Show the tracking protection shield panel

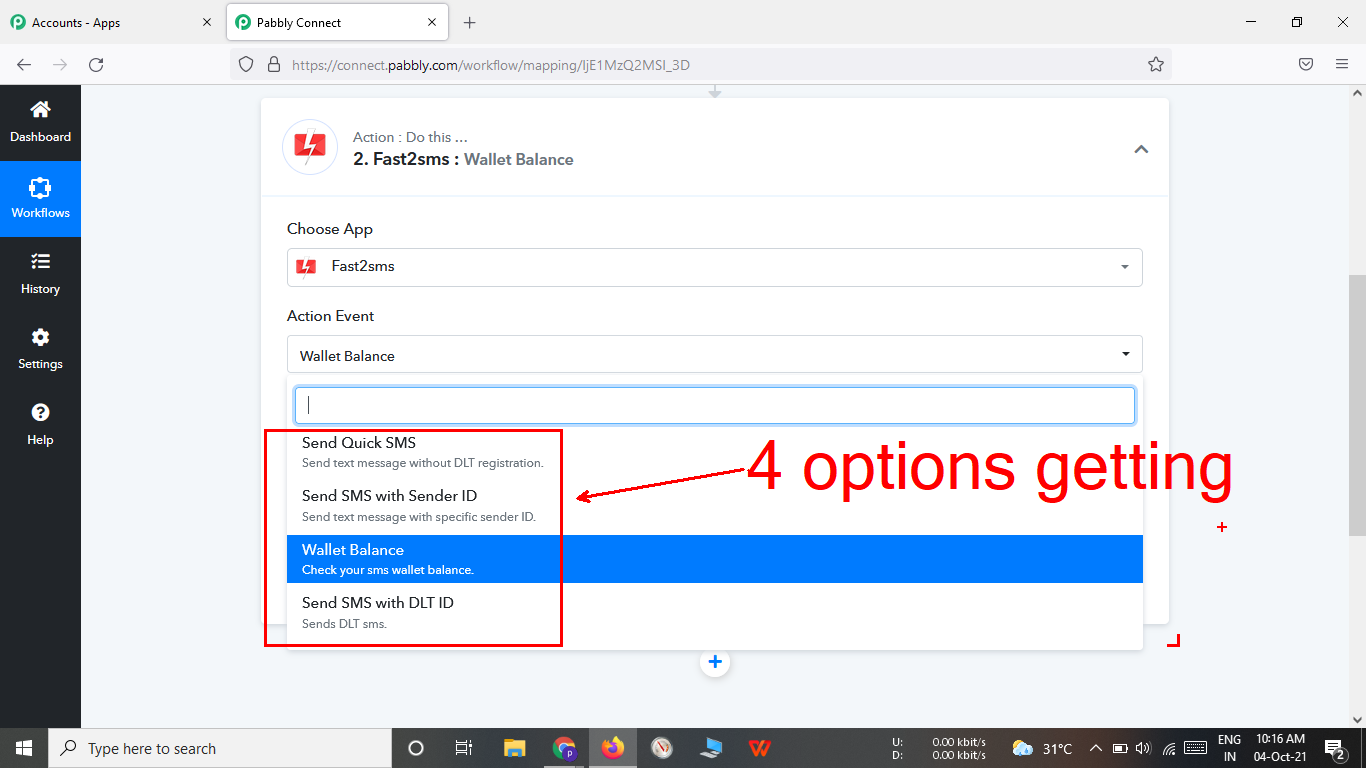(x=247, y=64)
